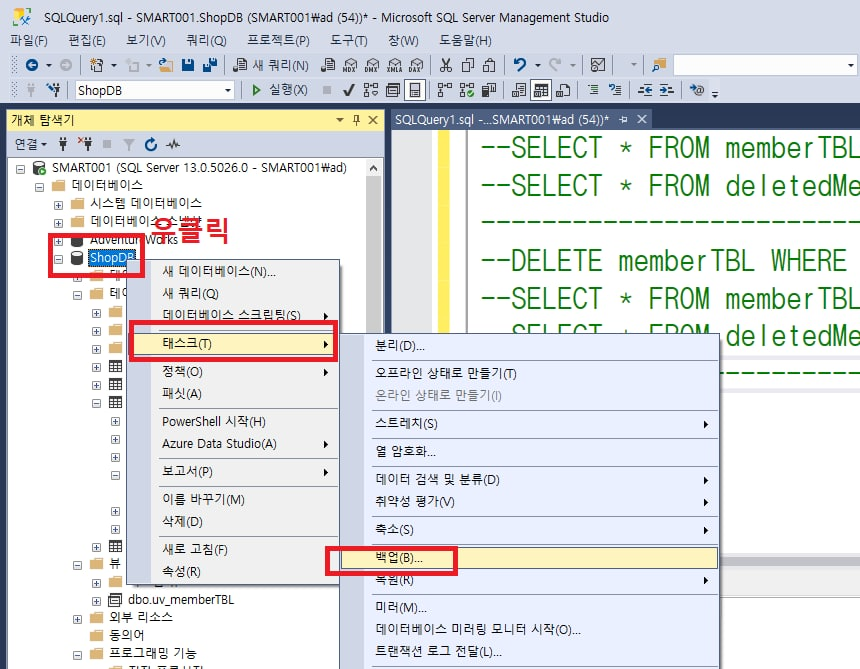This screenshot has height=669, width=860.
Task: Click the XMLA query icon
Action: (394, 65)
